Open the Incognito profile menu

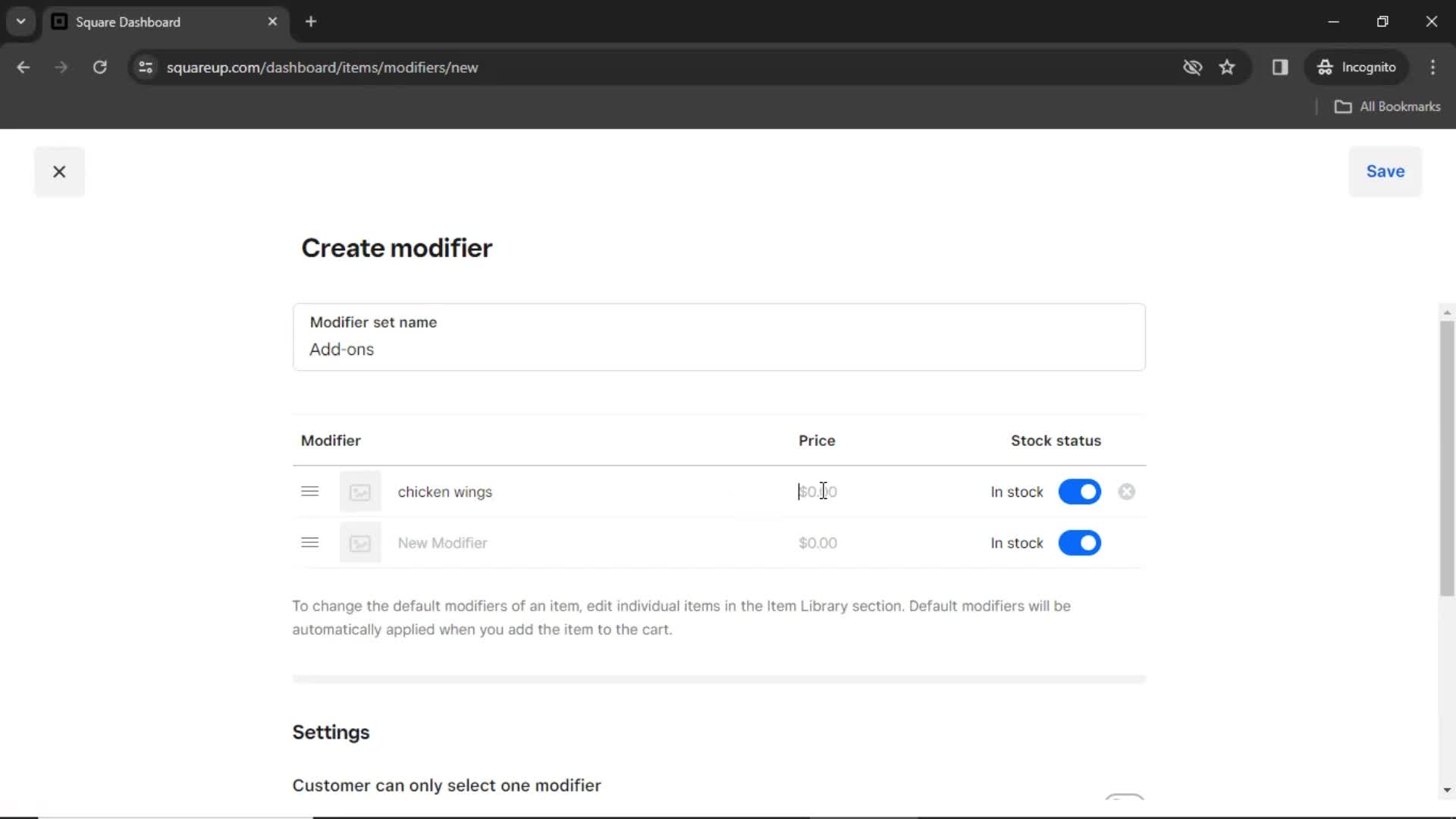point(1357,67)
